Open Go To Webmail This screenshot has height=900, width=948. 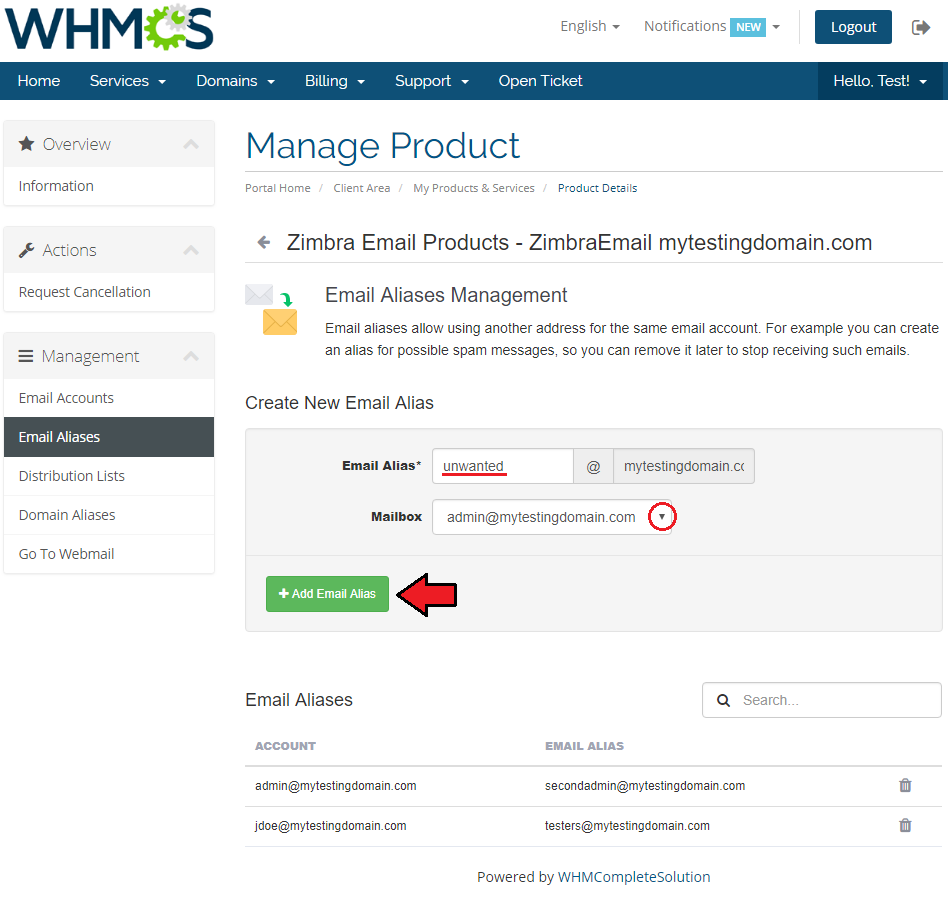tap(109, 554)
